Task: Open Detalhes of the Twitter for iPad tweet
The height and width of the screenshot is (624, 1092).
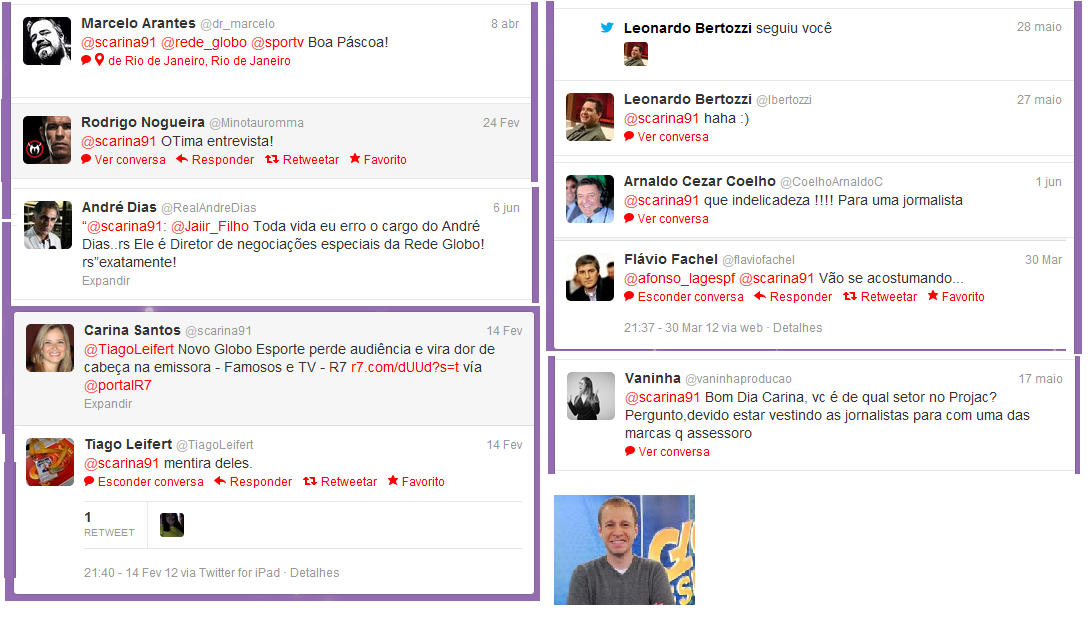Action: point(315,572)
